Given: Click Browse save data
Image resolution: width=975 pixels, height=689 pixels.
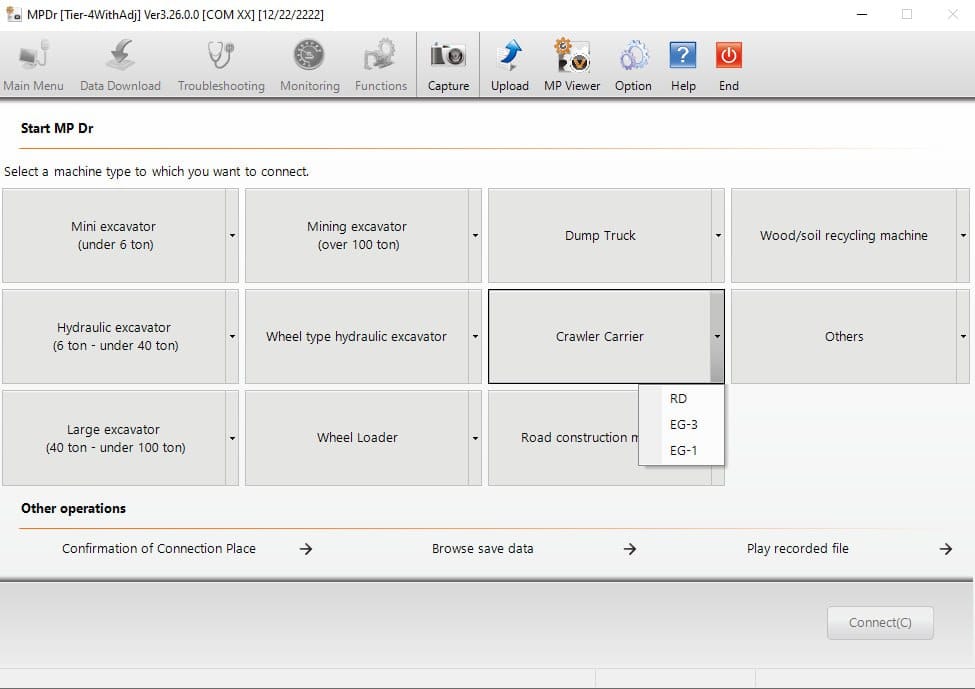Looking at the screenshot, I should [483, 548].
